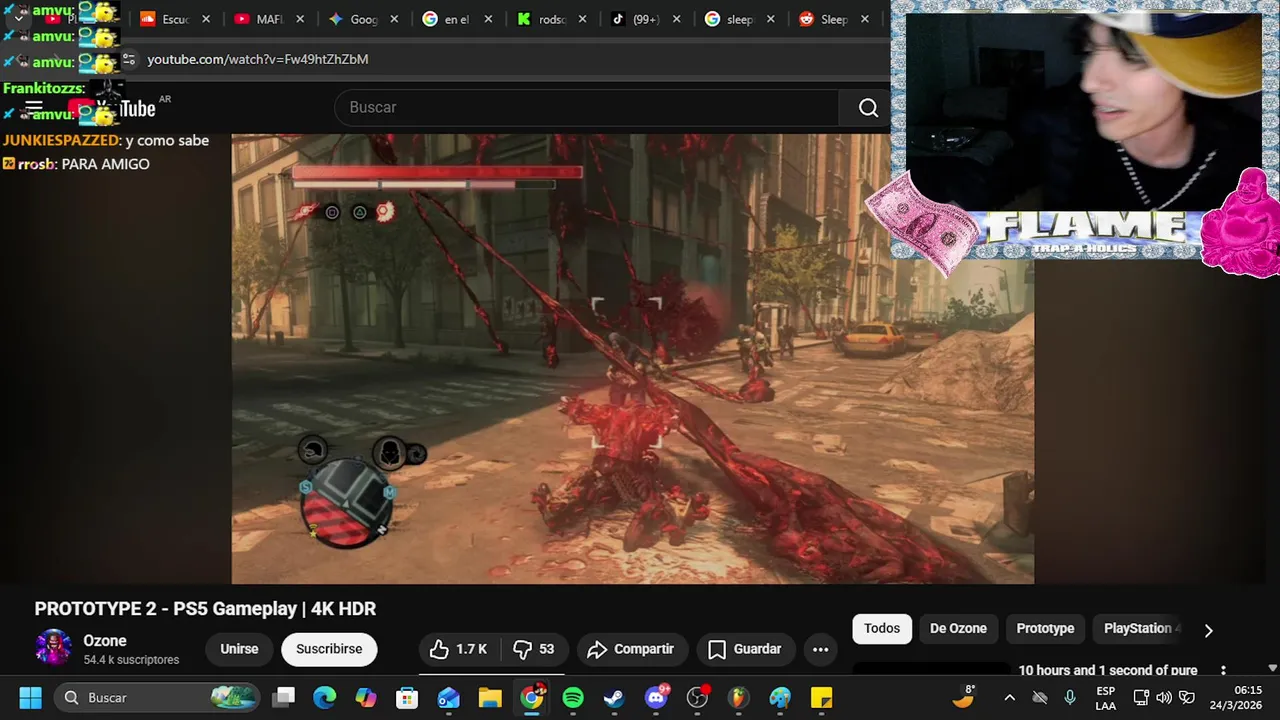
Task: Open the weather widget showing 8°
Action: click(964, 696)
